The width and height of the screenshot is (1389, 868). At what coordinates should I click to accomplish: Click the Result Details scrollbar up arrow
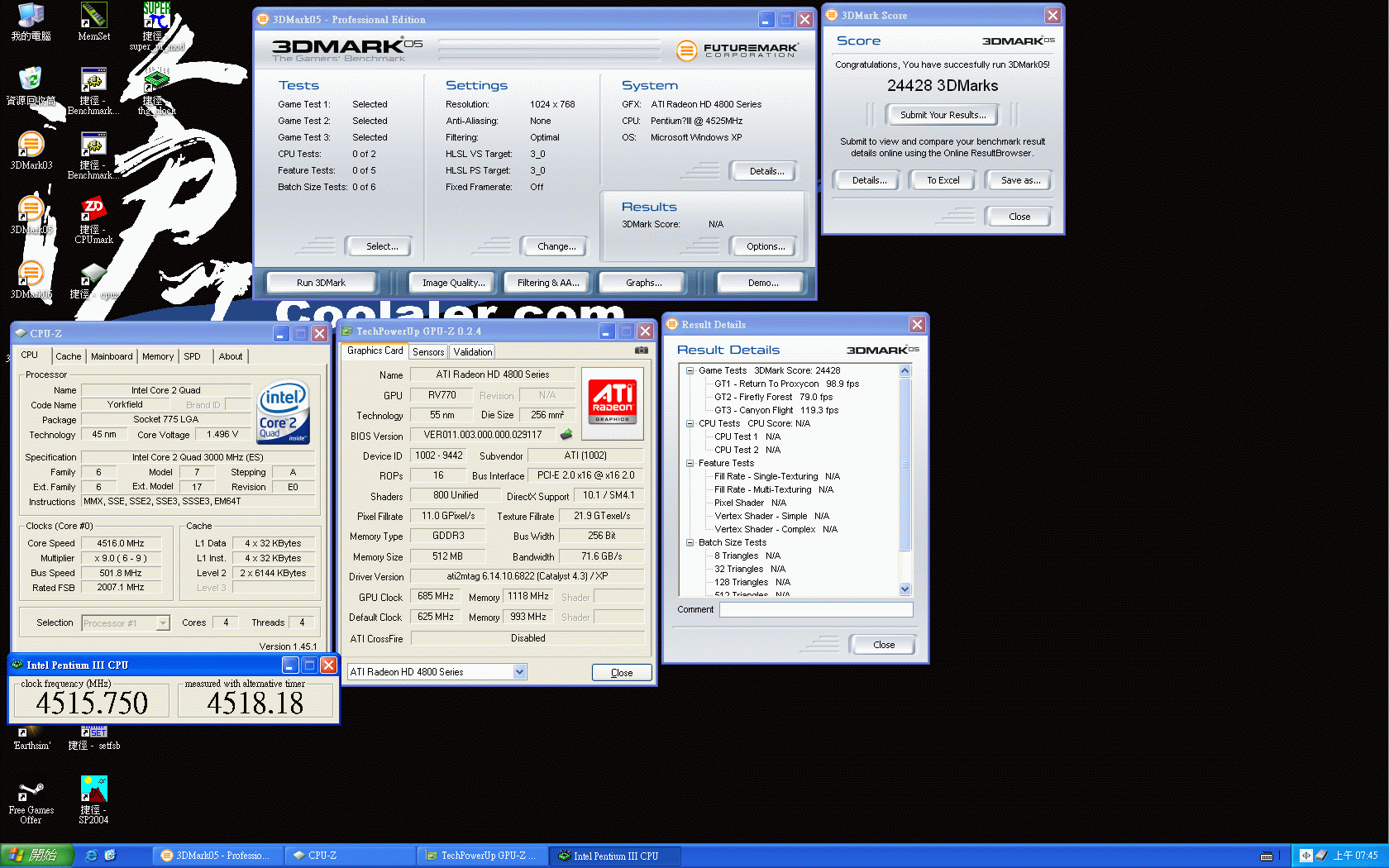click(905, 371)
